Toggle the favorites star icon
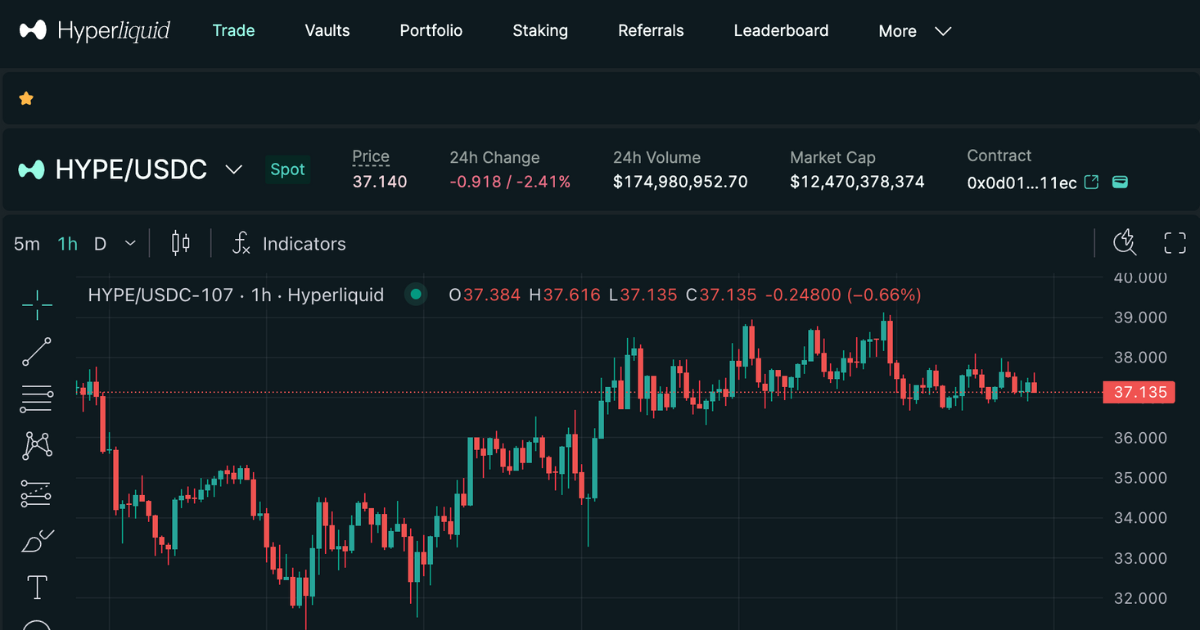This screenshot has height=630, width=1200. pyautogui.click(x=26, y=98)
